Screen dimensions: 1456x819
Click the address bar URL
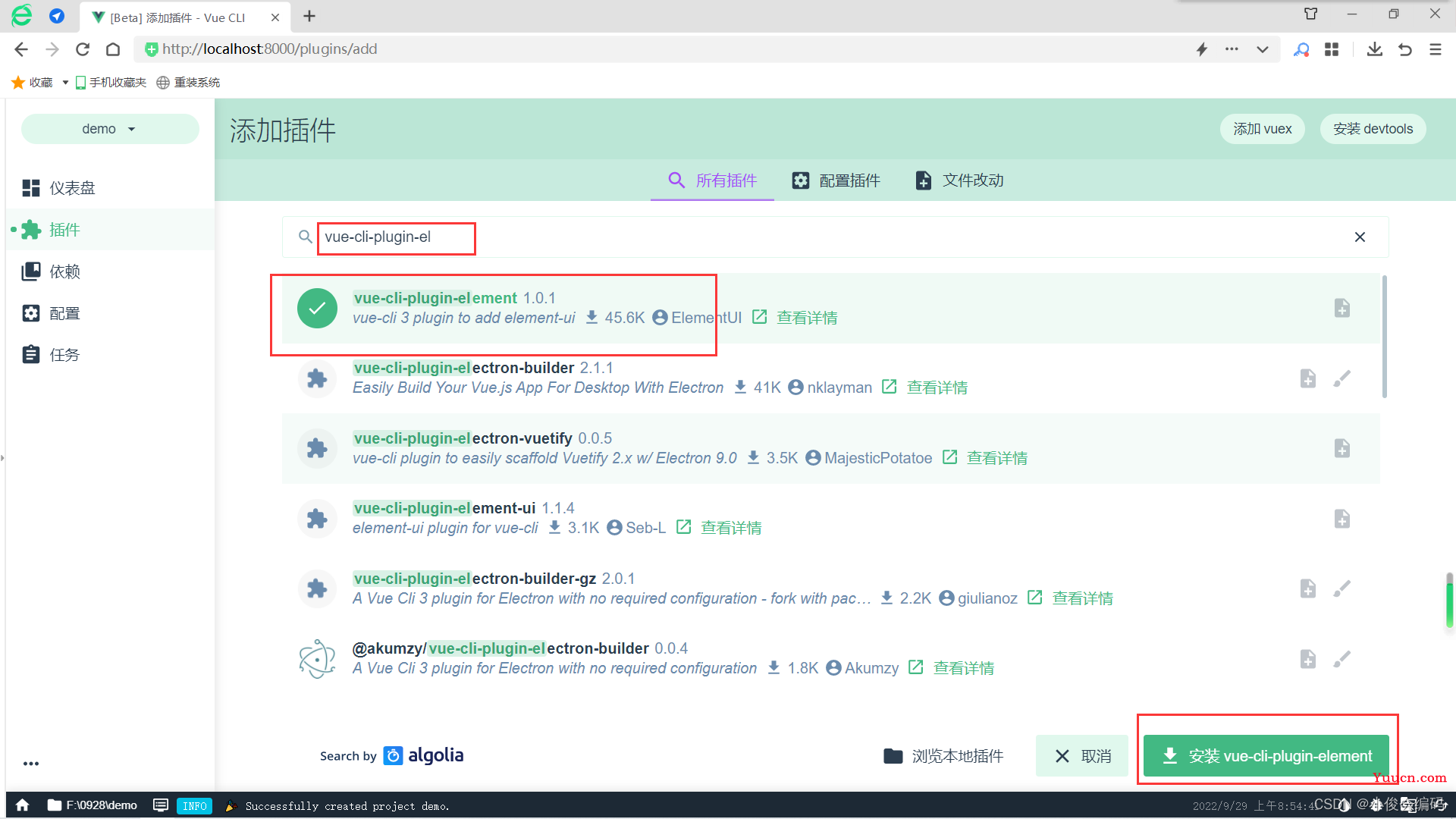(x=269, y=49)
